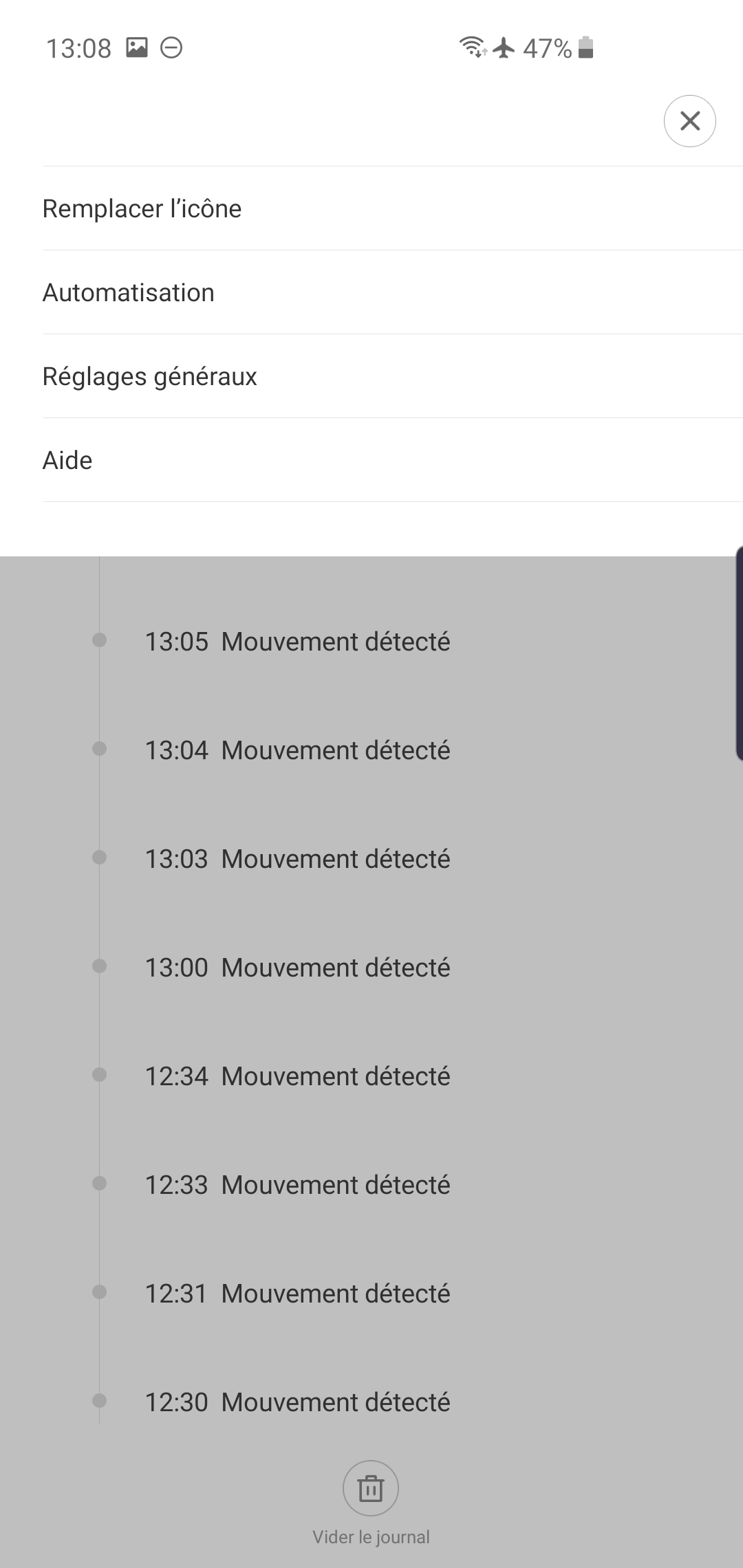This screenshot has width=743, height=1568.
Task: Tap the 13:03 Mouvement détecté entry
Action: click(x=297, y=859)
